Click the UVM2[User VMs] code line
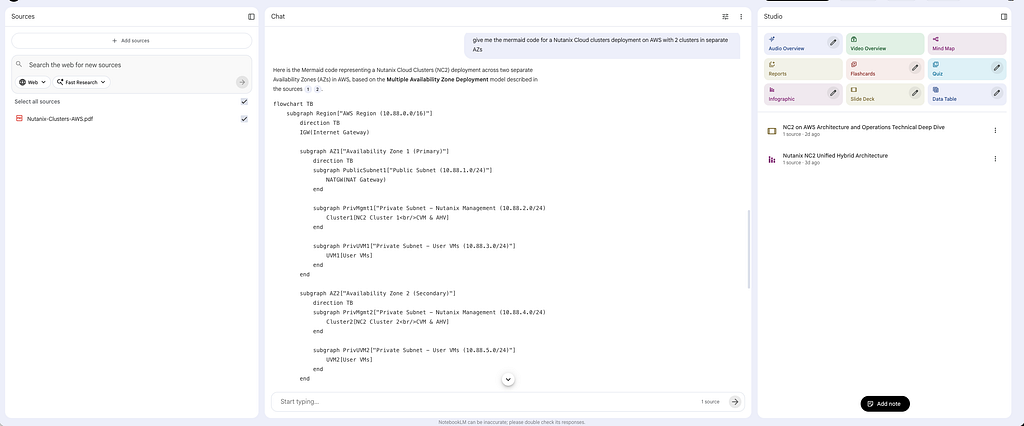 [349, 359]
